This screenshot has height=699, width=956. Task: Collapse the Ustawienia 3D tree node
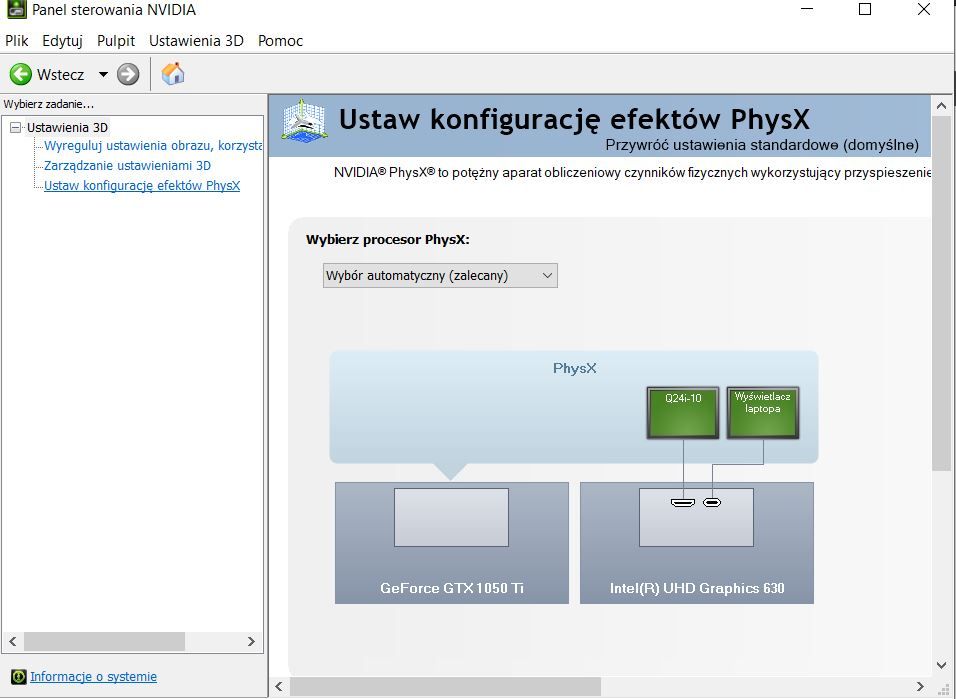pyautogui.click(x=15, y=127)
